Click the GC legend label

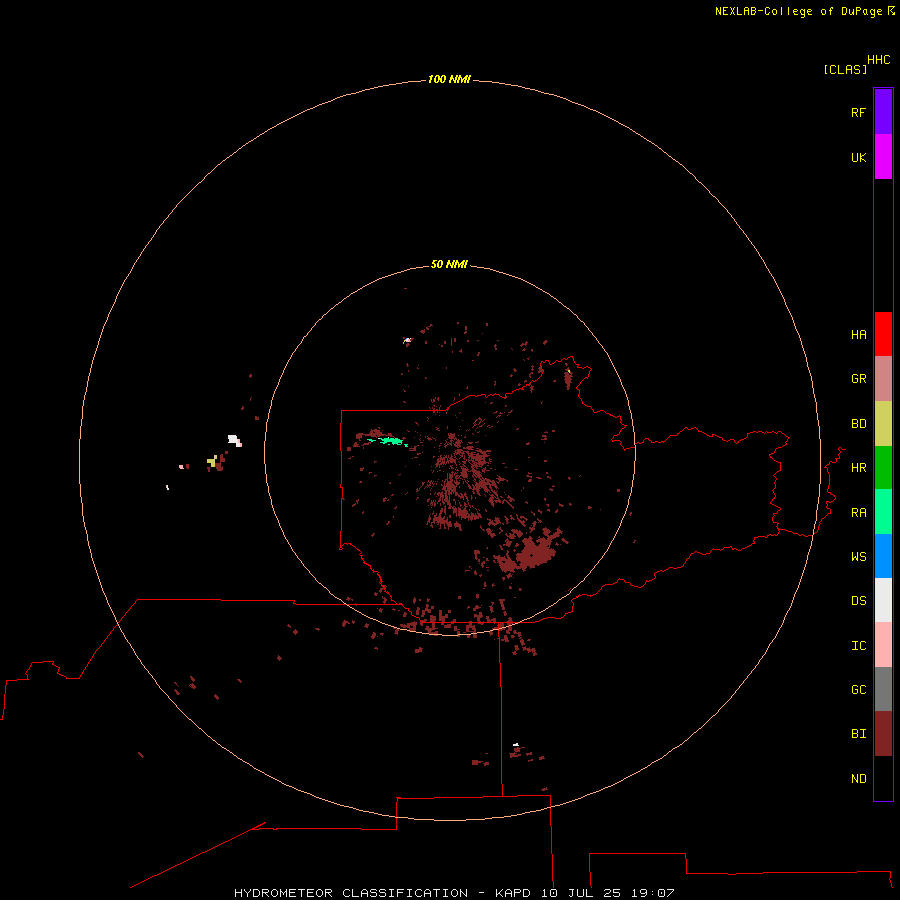pos(858,690)
